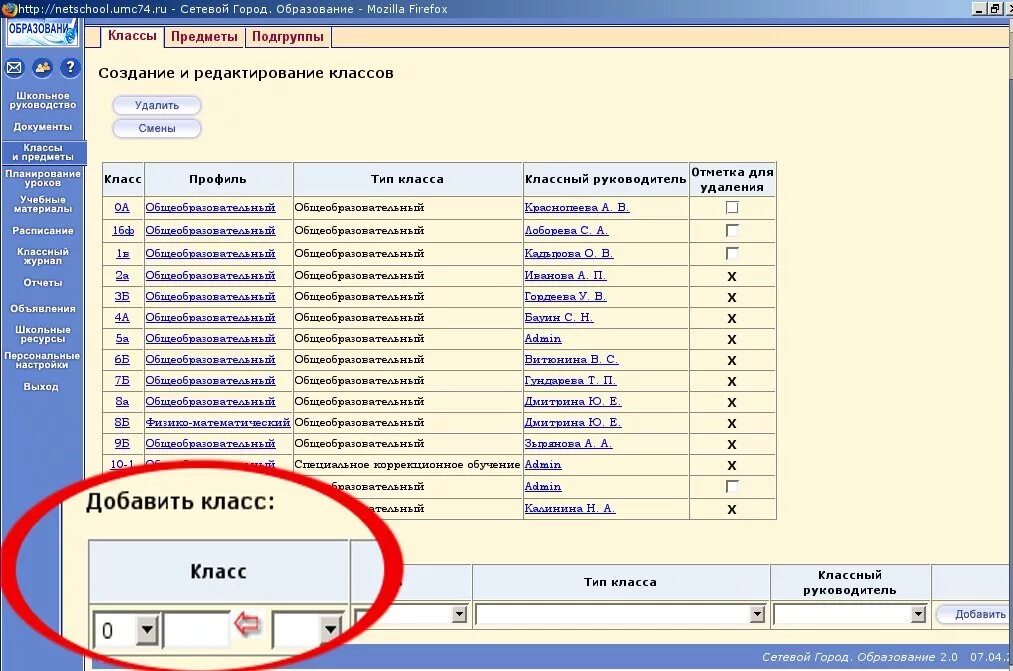Screen dimensions: 1013x671
Task: Open Объявления in sidebar
Action: point(43,309)
